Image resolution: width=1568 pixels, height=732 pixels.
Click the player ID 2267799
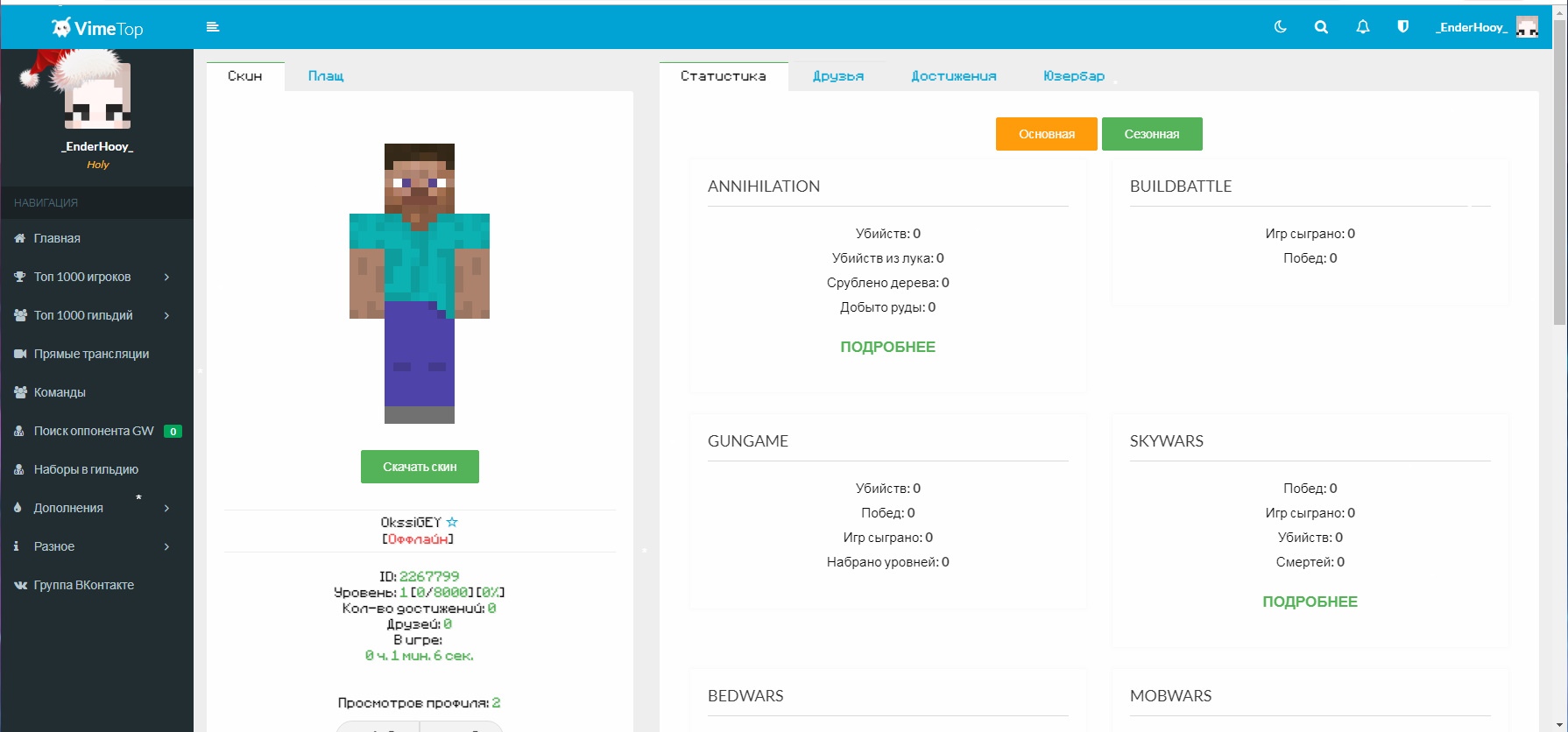coord(429,576)
